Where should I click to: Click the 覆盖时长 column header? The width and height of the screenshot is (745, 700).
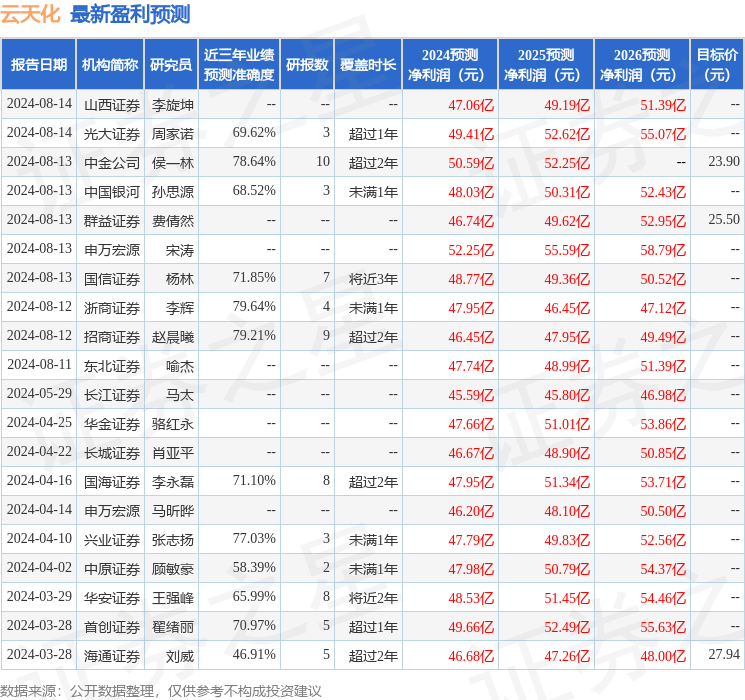coord(368,65)
